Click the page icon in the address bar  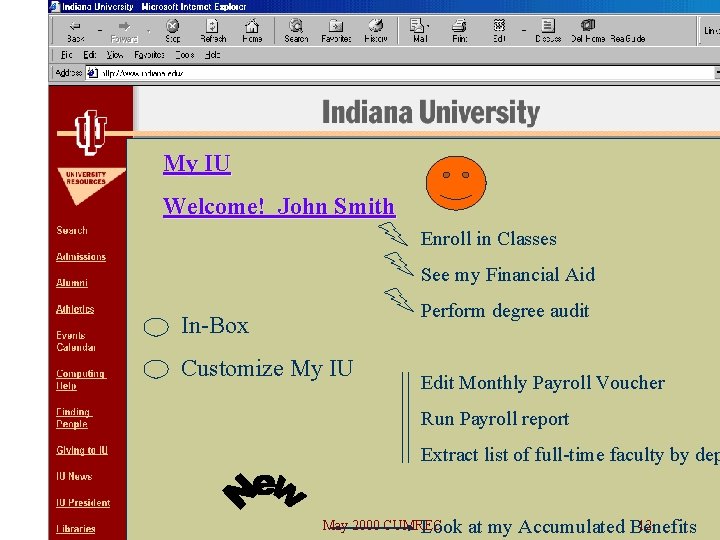[x=92, y=73]
